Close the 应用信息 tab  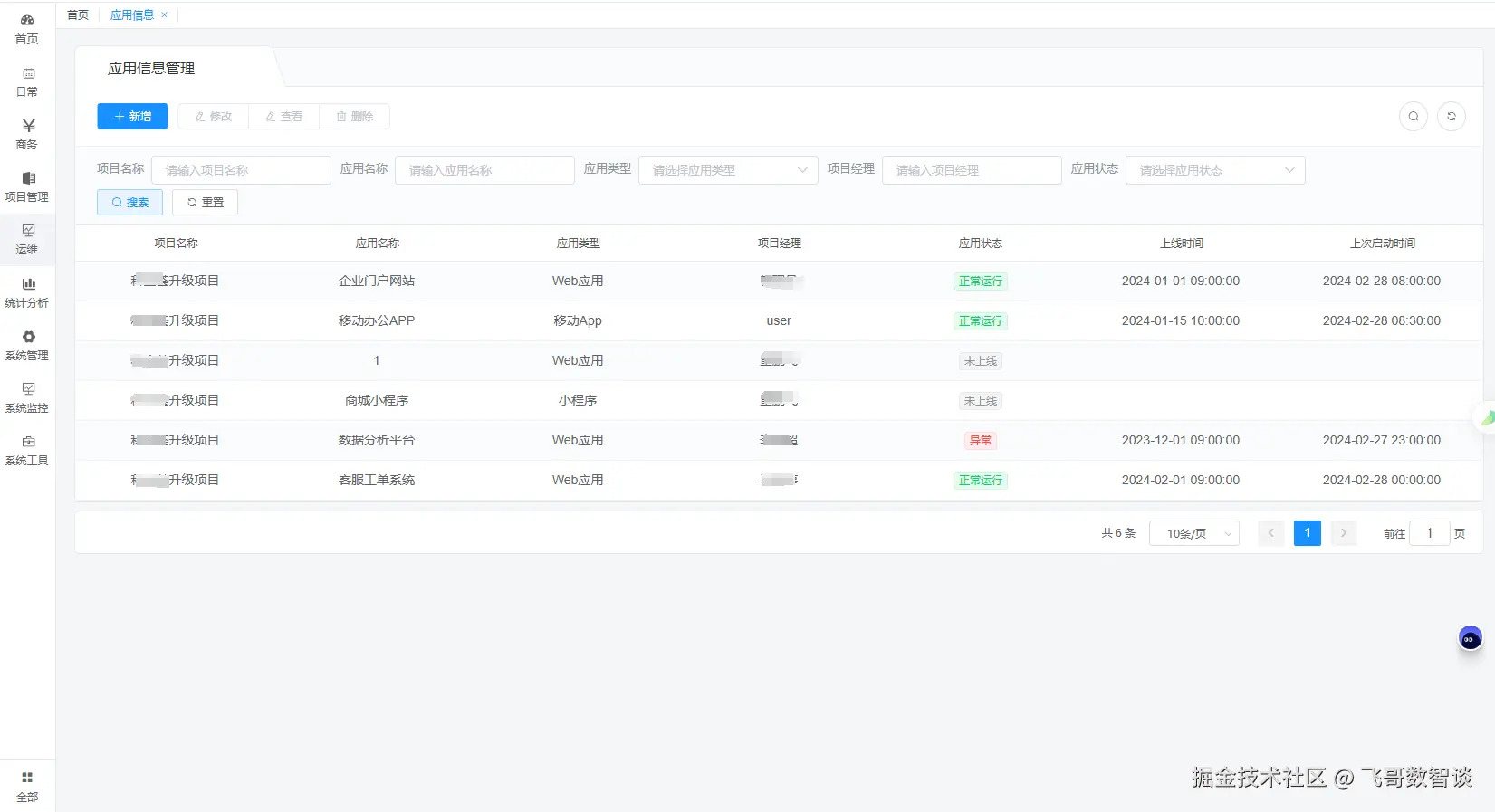(x=164, y=14)
